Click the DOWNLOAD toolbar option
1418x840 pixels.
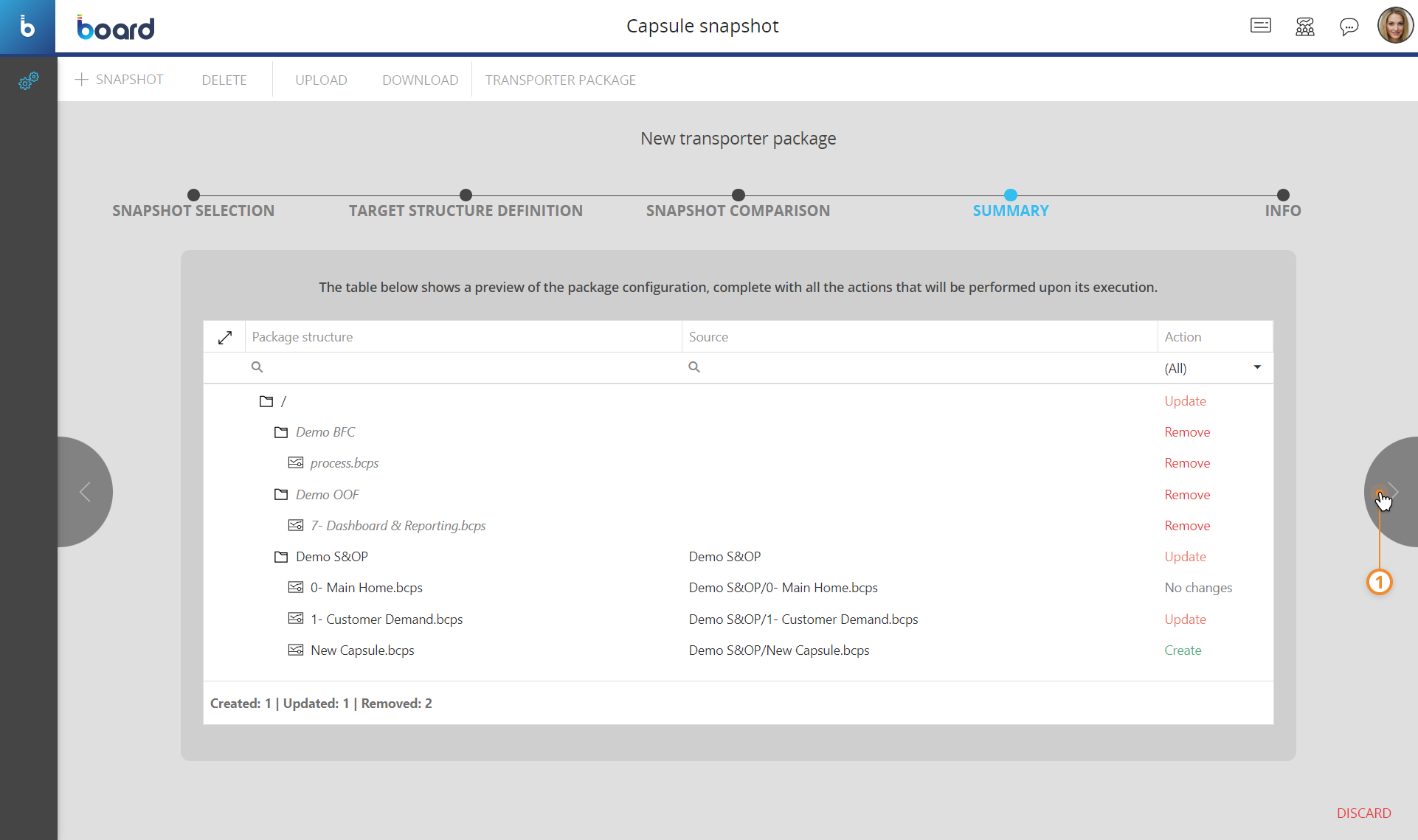pos(420,80)
